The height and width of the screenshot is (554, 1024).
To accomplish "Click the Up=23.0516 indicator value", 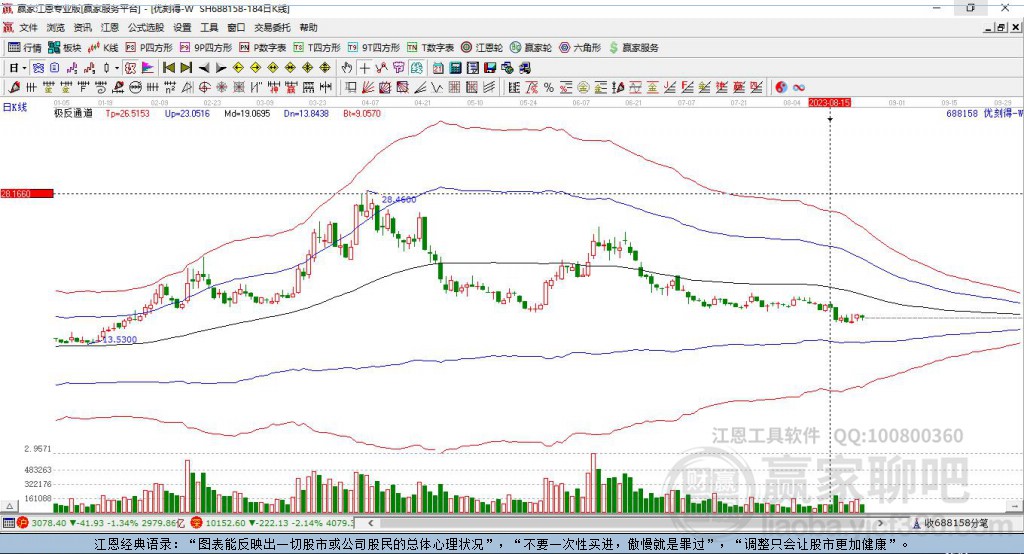I will (x=187, y=113).
